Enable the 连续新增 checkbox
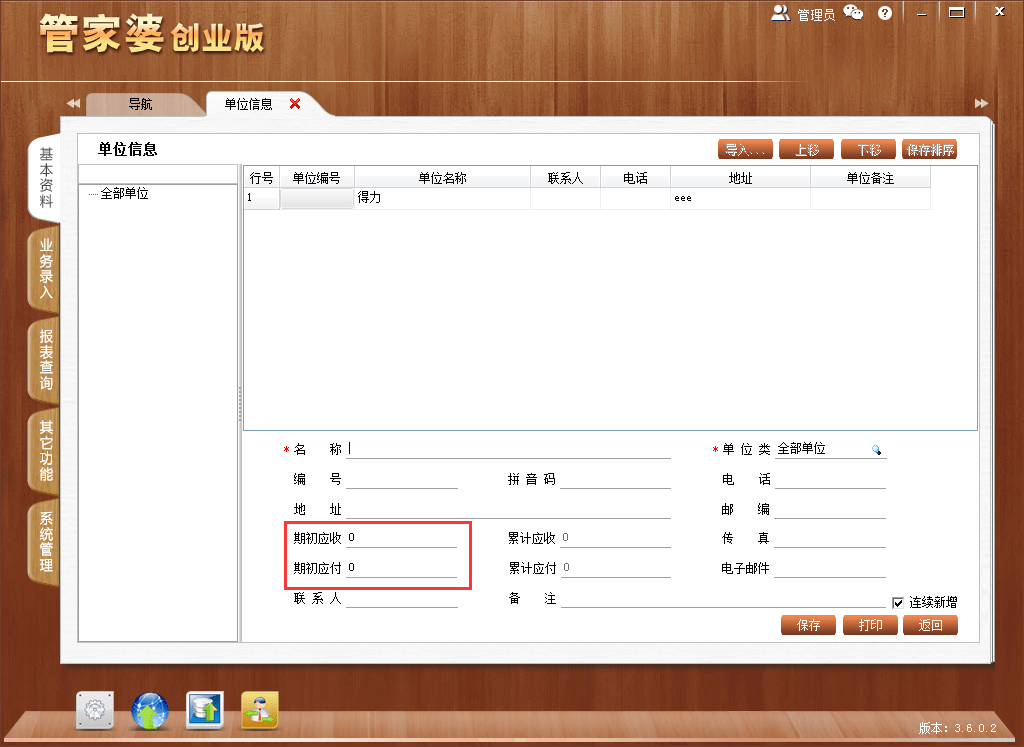1024x747 pixels. click(x=898, y=600)
